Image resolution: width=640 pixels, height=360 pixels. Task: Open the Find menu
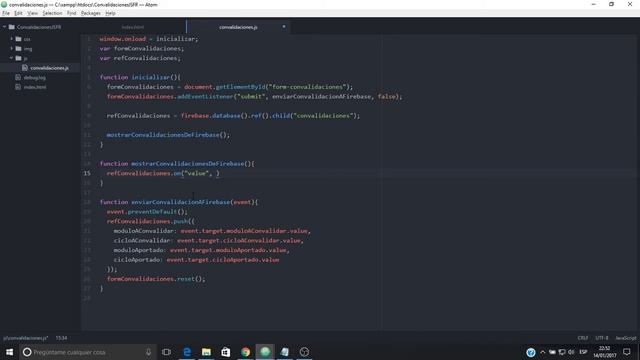[x=71, y=13]
